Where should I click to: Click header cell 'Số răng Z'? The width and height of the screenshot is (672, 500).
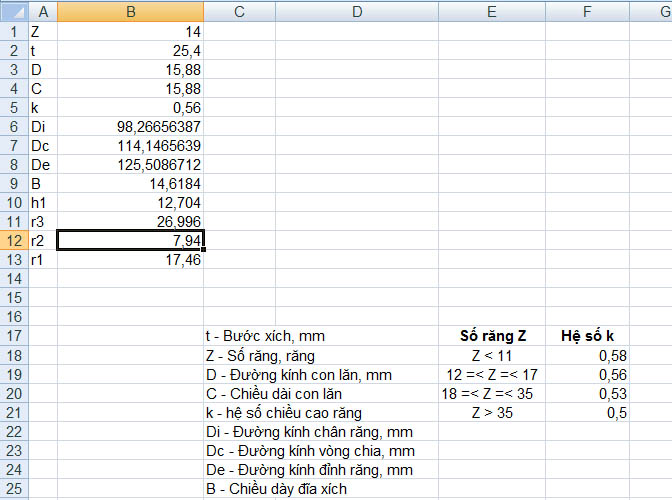pos(492,336)
